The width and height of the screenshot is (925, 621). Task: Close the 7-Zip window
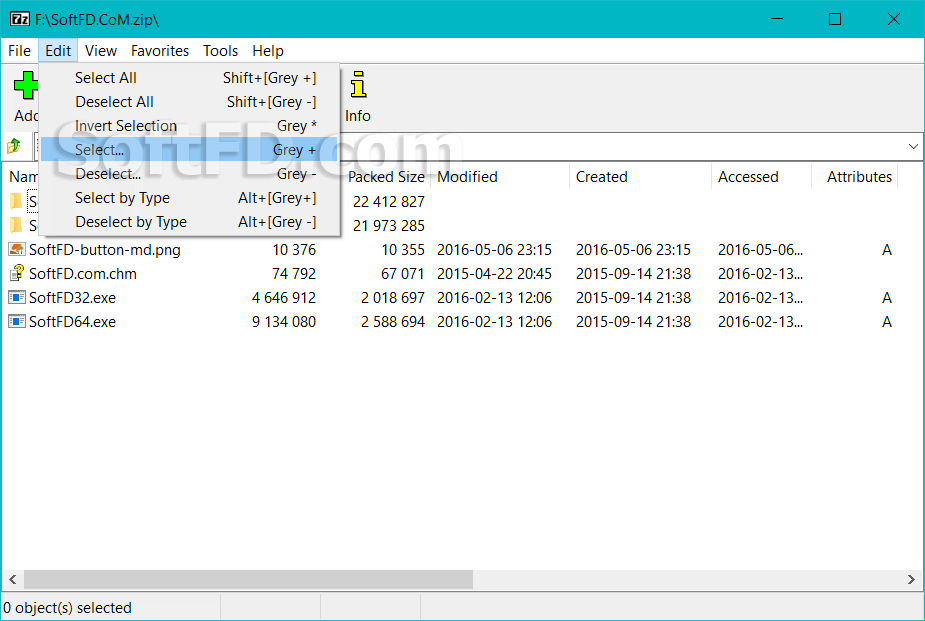point(894,19)
